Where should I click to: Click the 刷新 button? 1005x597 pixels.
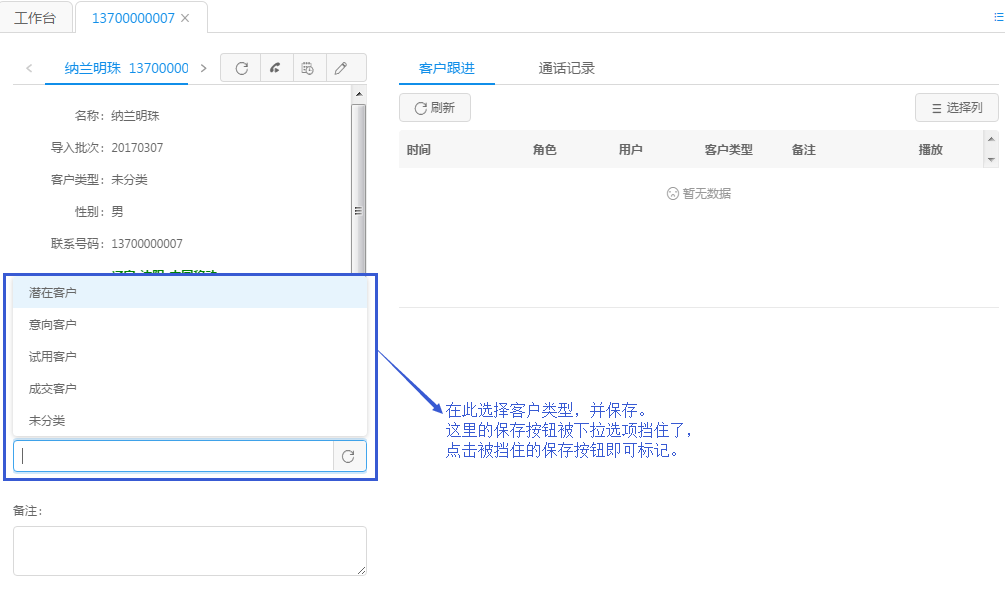click(x=434, y=108)
